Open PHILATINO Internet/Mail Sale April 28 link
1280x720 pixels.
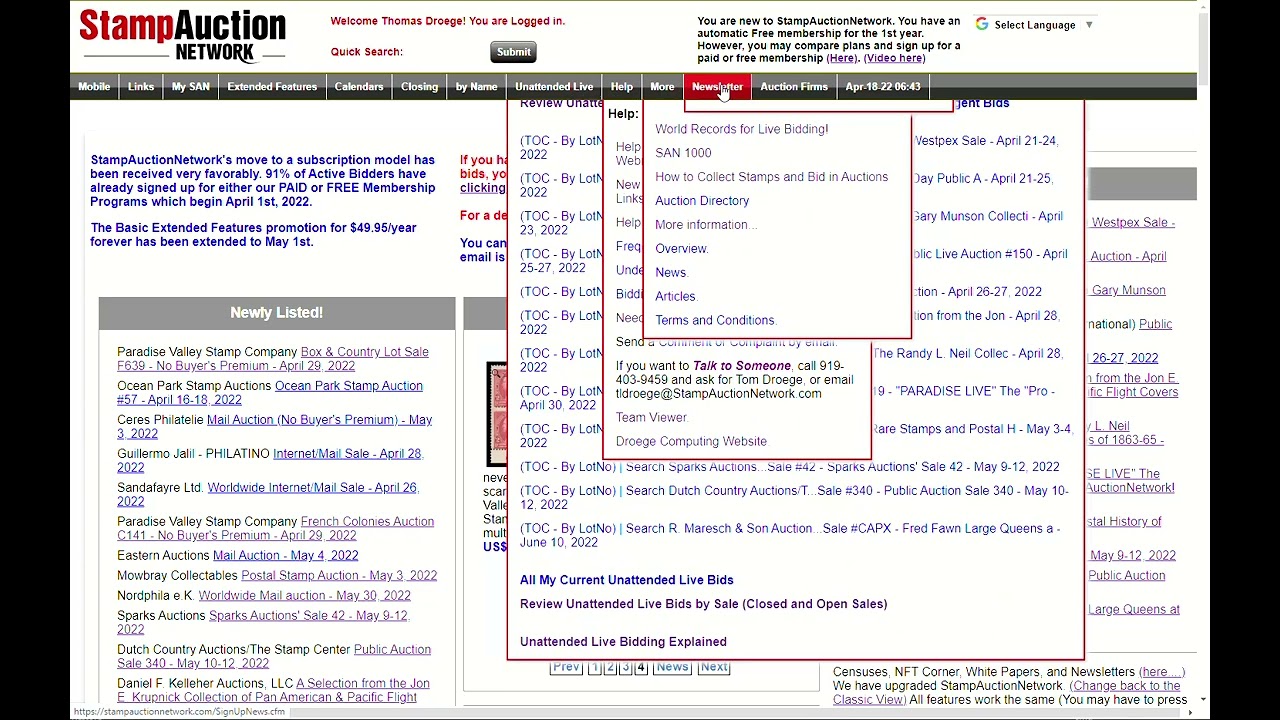click(270, 461)
